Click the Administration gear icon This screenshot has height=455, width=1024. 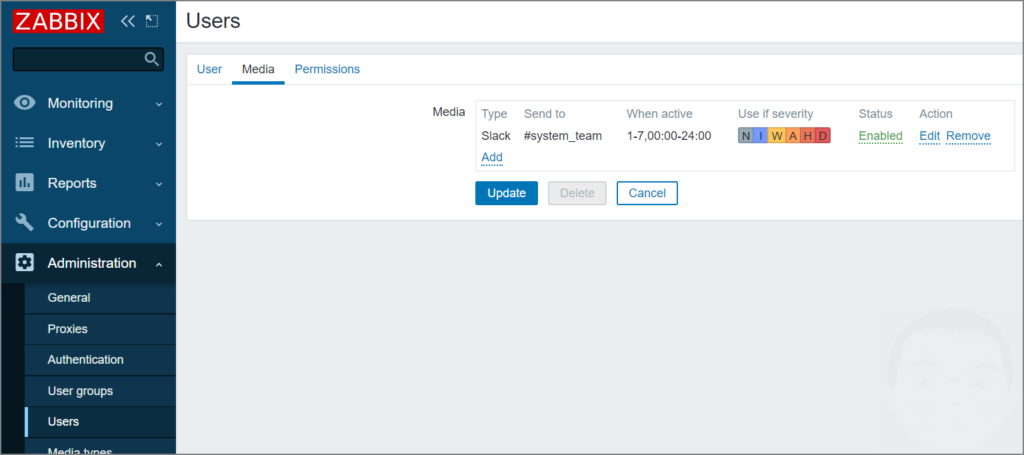coord(24,263)
